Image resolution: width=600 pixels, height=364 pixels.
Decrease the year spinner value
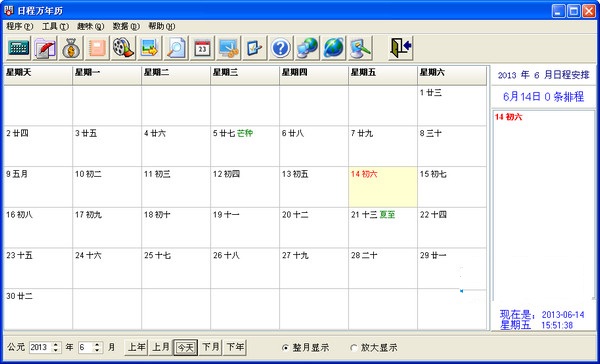click(56, 351)
